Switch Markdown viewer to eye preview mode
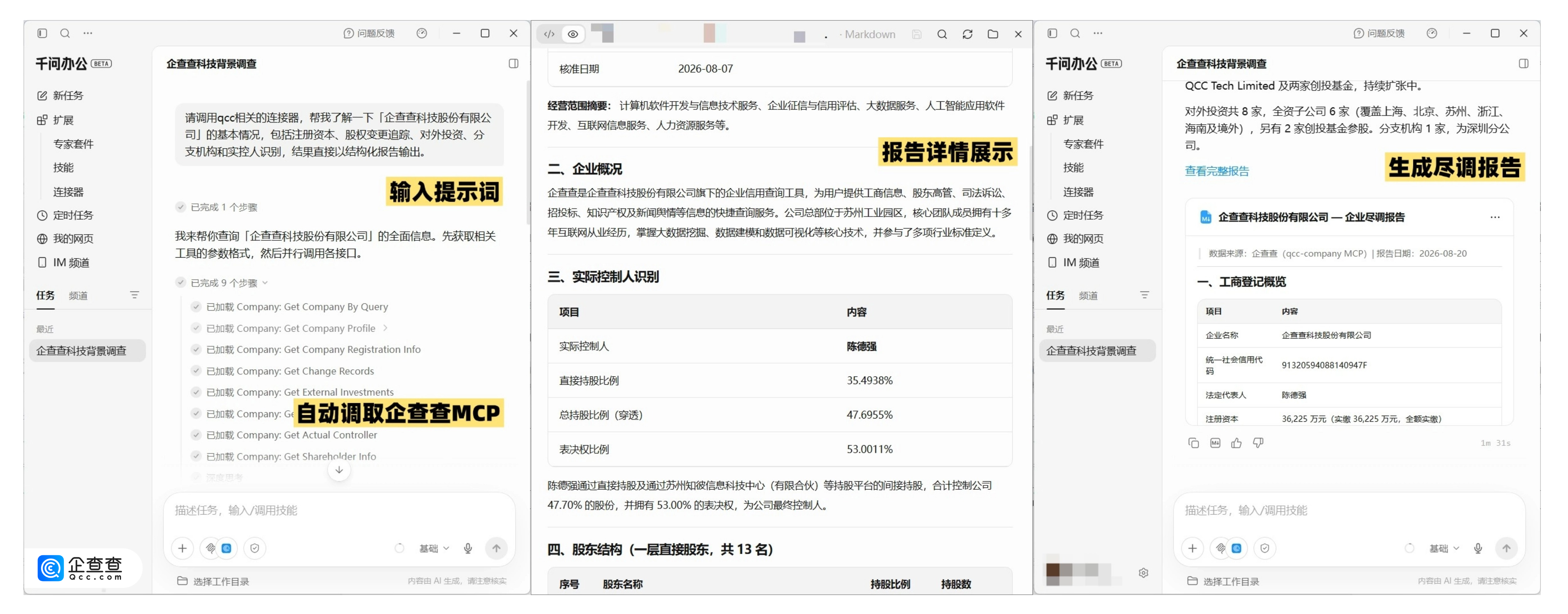1568x614 pixels. tap(573, 34)
